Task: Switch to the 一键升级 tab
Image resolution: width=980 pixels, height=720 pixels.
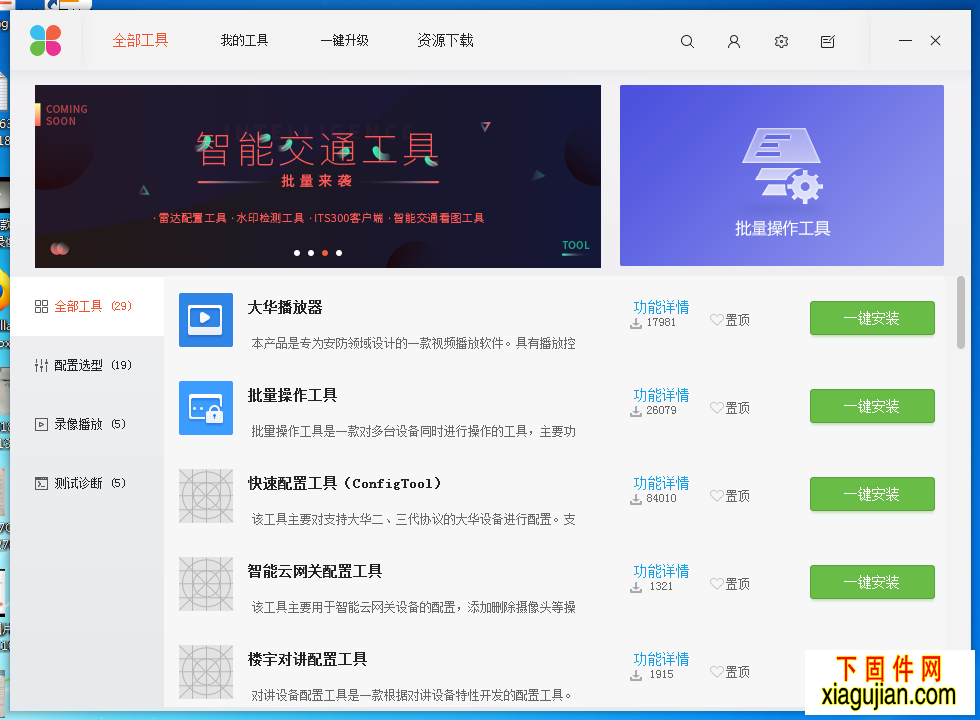Action: (x=344, y=41)
